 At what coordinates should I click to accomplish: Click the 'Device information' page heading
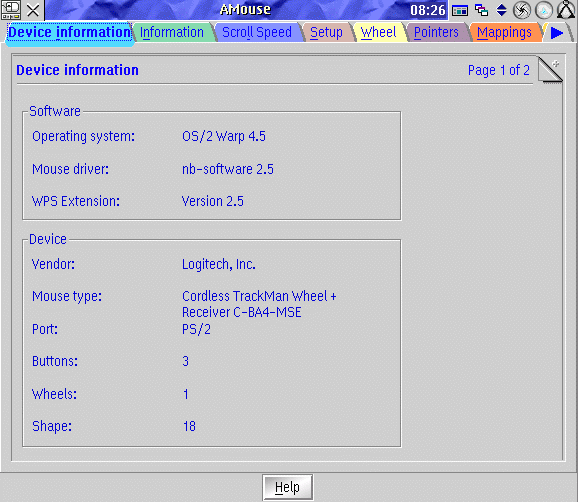pyautogui.click(x=77, y=70)
